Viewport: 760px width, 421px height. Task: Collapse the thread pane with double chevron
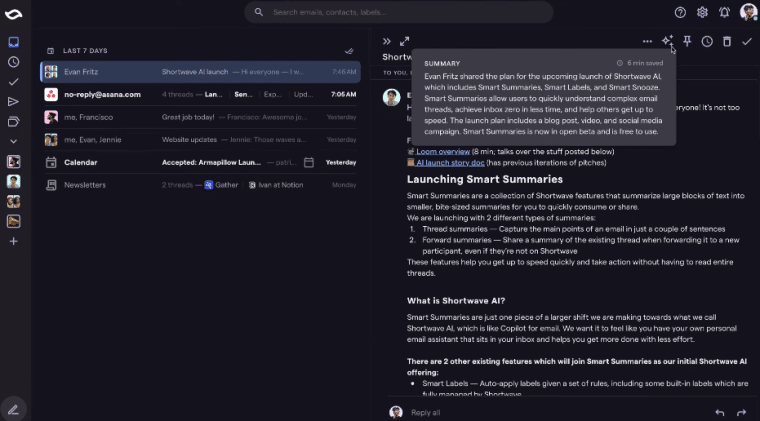point(386,41)
